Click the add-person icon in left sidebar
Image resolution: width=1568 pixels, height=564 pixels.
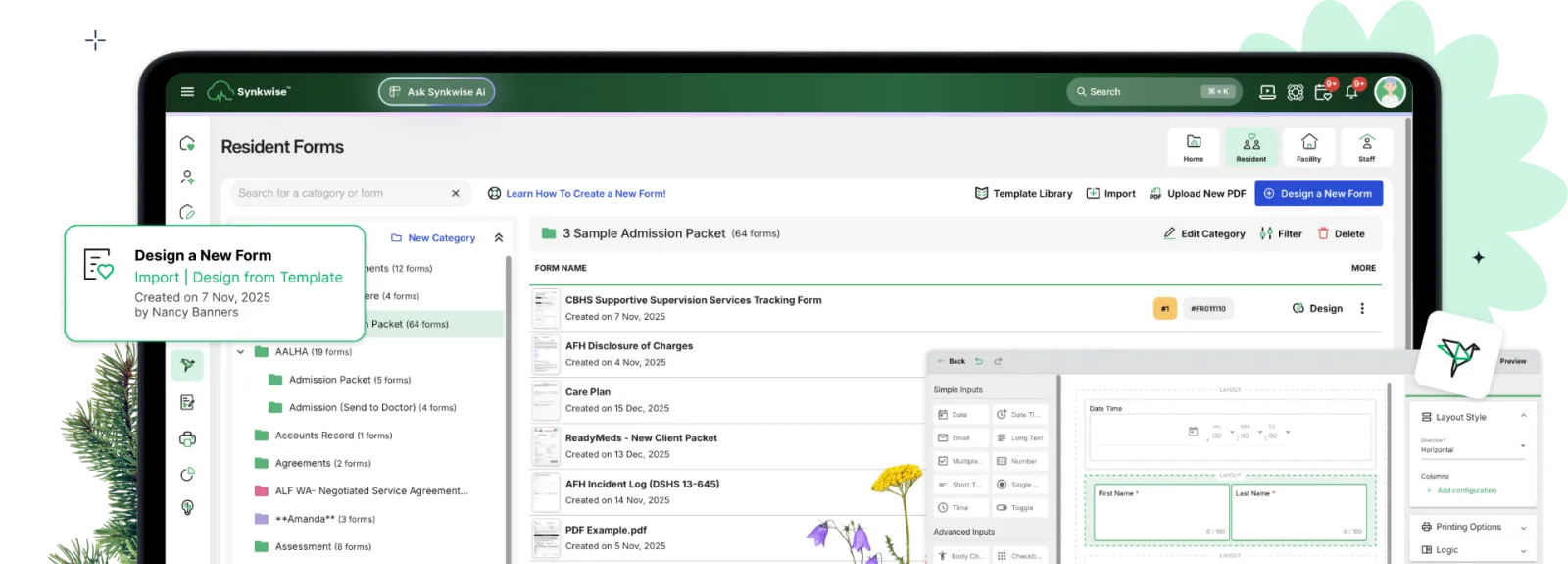pyautogui.click(x=188, y=178)
